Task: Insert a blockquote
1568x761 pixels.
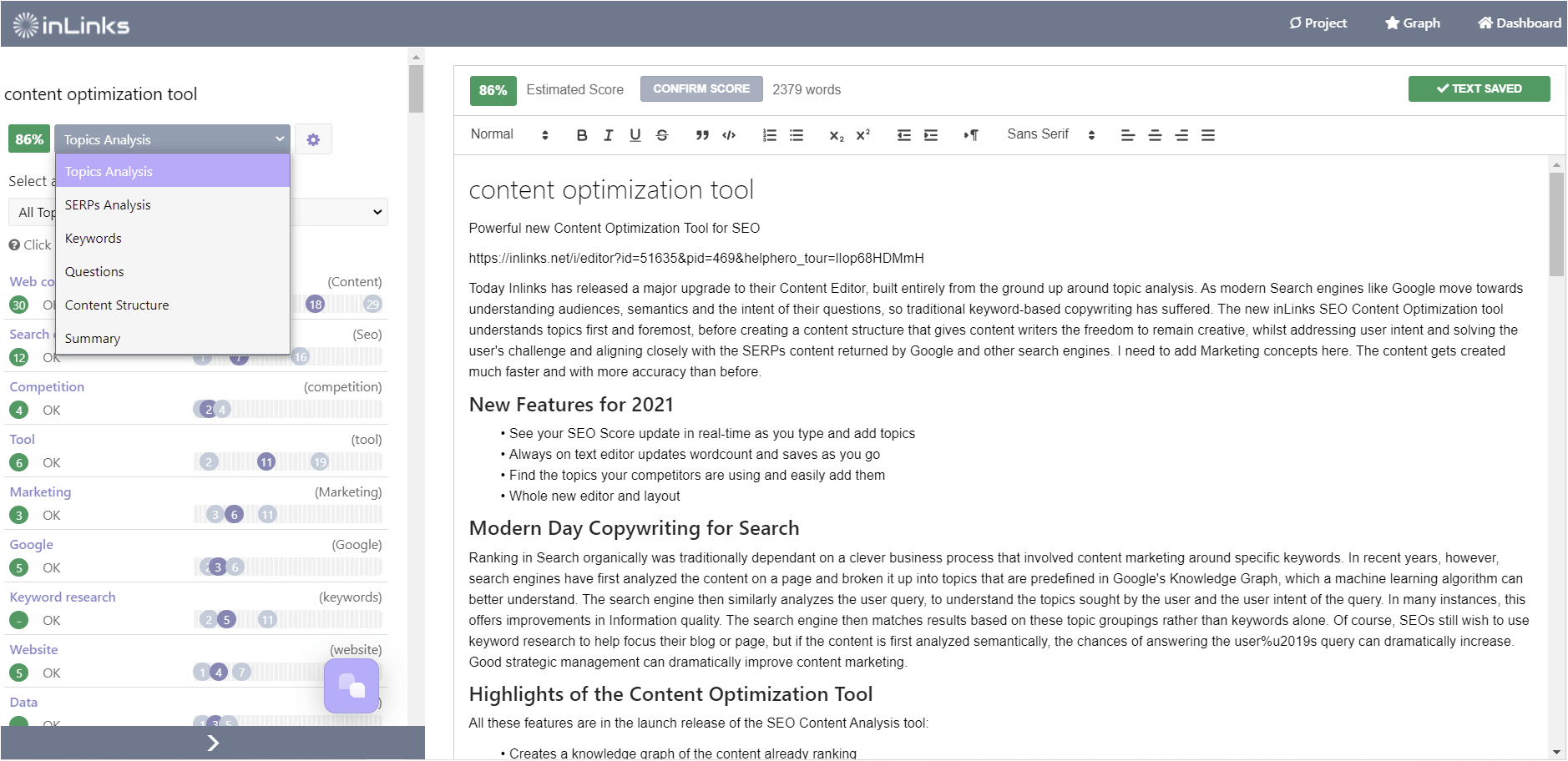Action: [702, 135]
